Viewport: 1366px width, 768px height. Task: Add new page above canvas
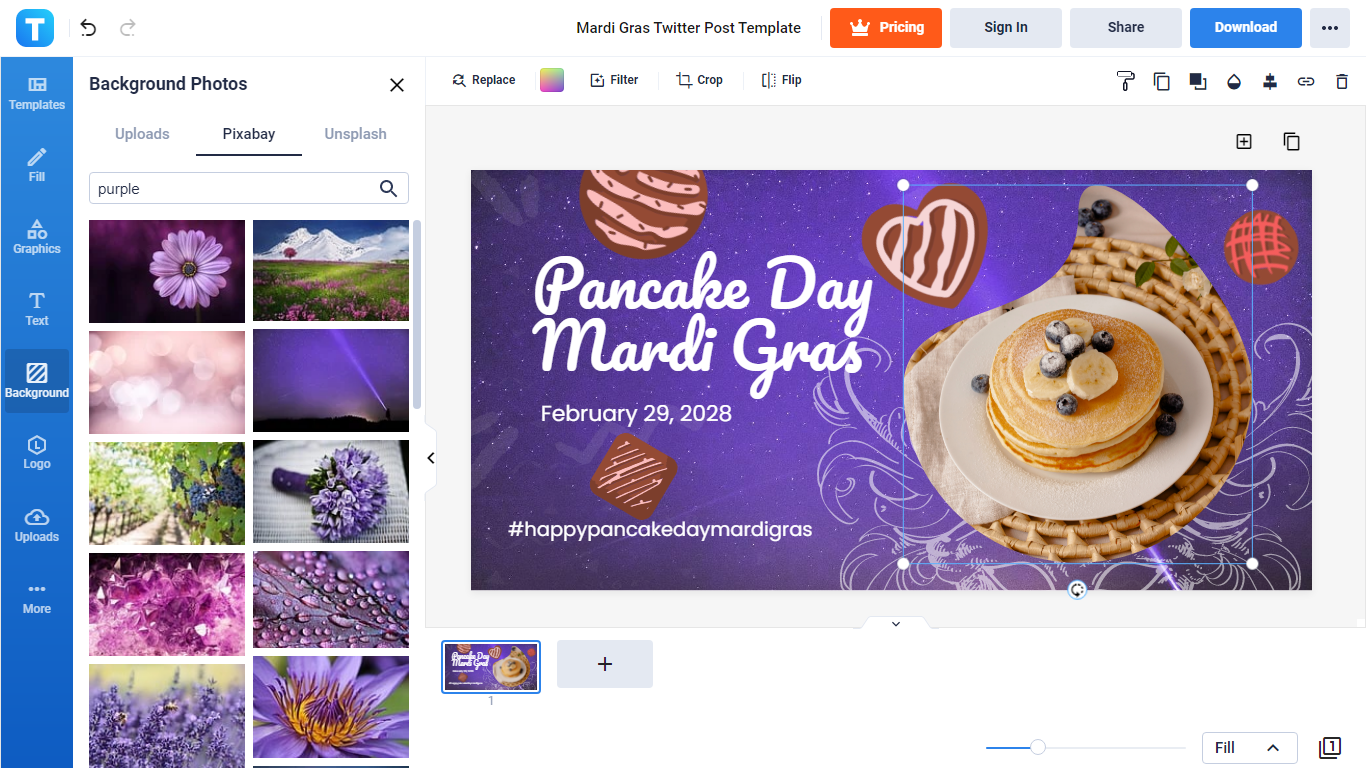click(1244, 142)
